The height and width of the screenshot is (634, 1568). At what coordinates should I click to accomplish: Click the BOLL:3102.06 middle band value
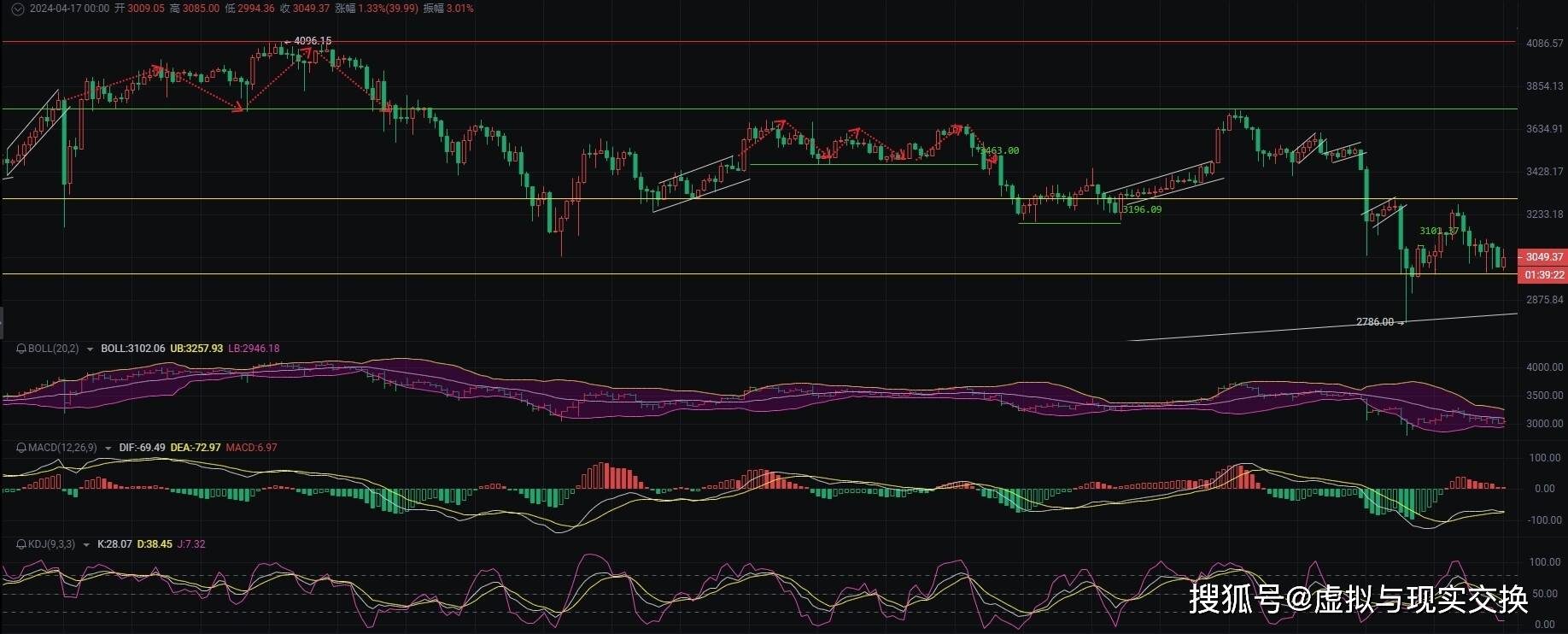pyautogui.click(x=133, y=349)
